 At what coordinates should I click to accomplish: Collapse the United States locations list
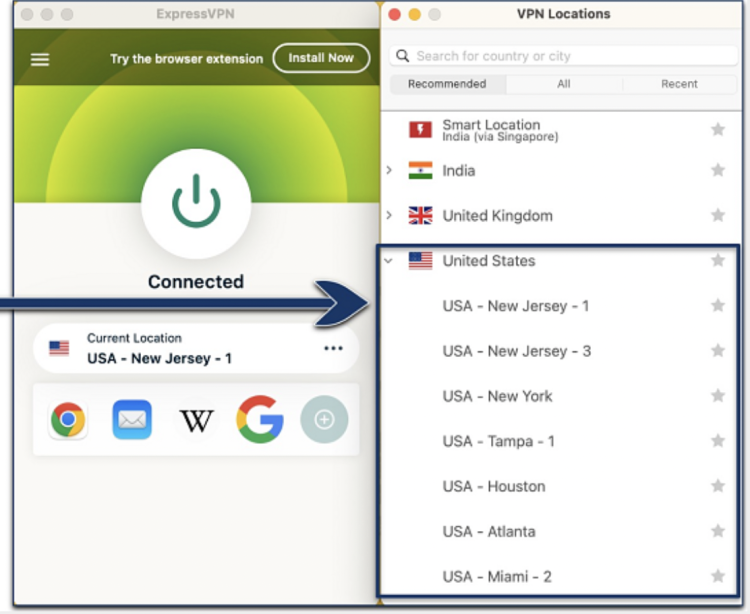388,261
